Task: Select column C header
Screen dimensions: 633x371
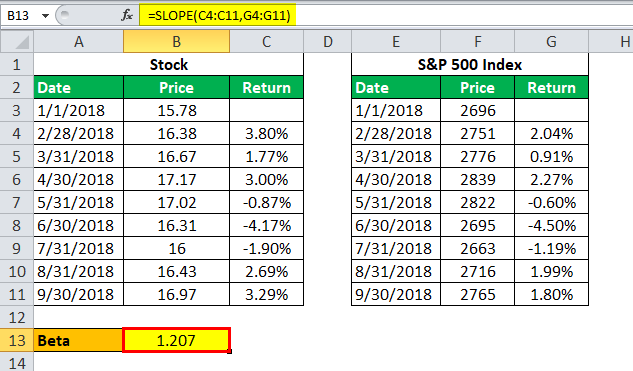Action: (x=266, y=42)
